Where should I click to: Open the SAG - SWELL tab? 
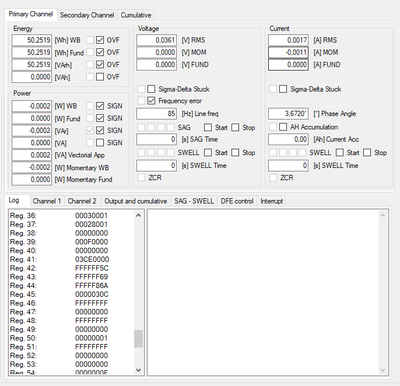click(x=194, y=201)
